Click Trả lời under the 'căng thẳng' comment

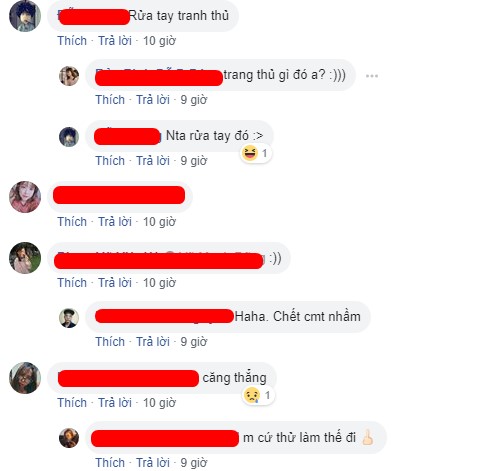(115, 403)
